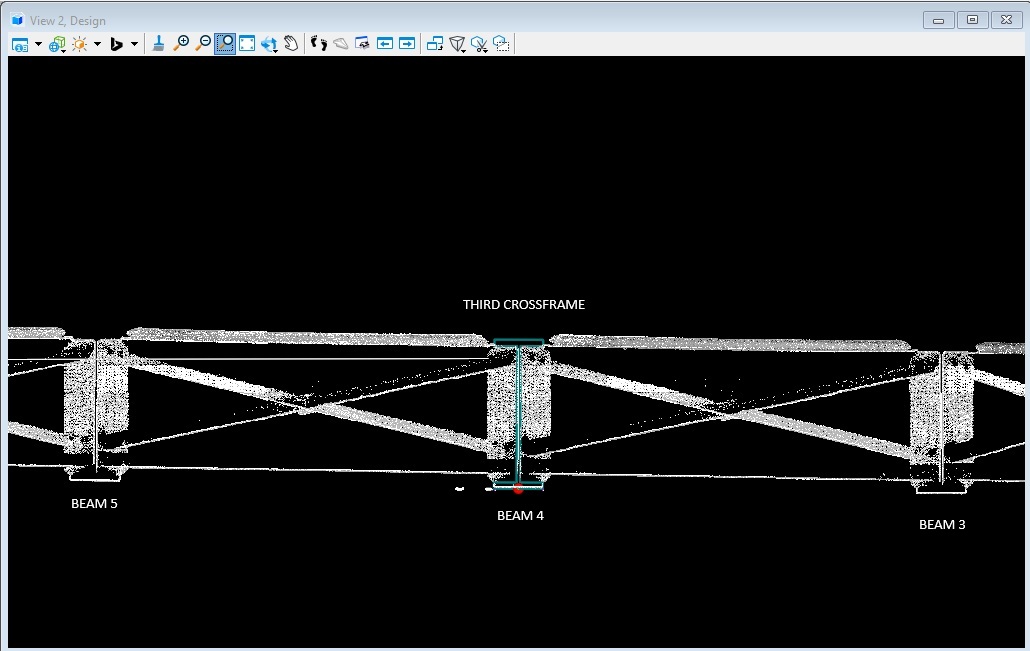Click the Fit View icon

point(247,43)
